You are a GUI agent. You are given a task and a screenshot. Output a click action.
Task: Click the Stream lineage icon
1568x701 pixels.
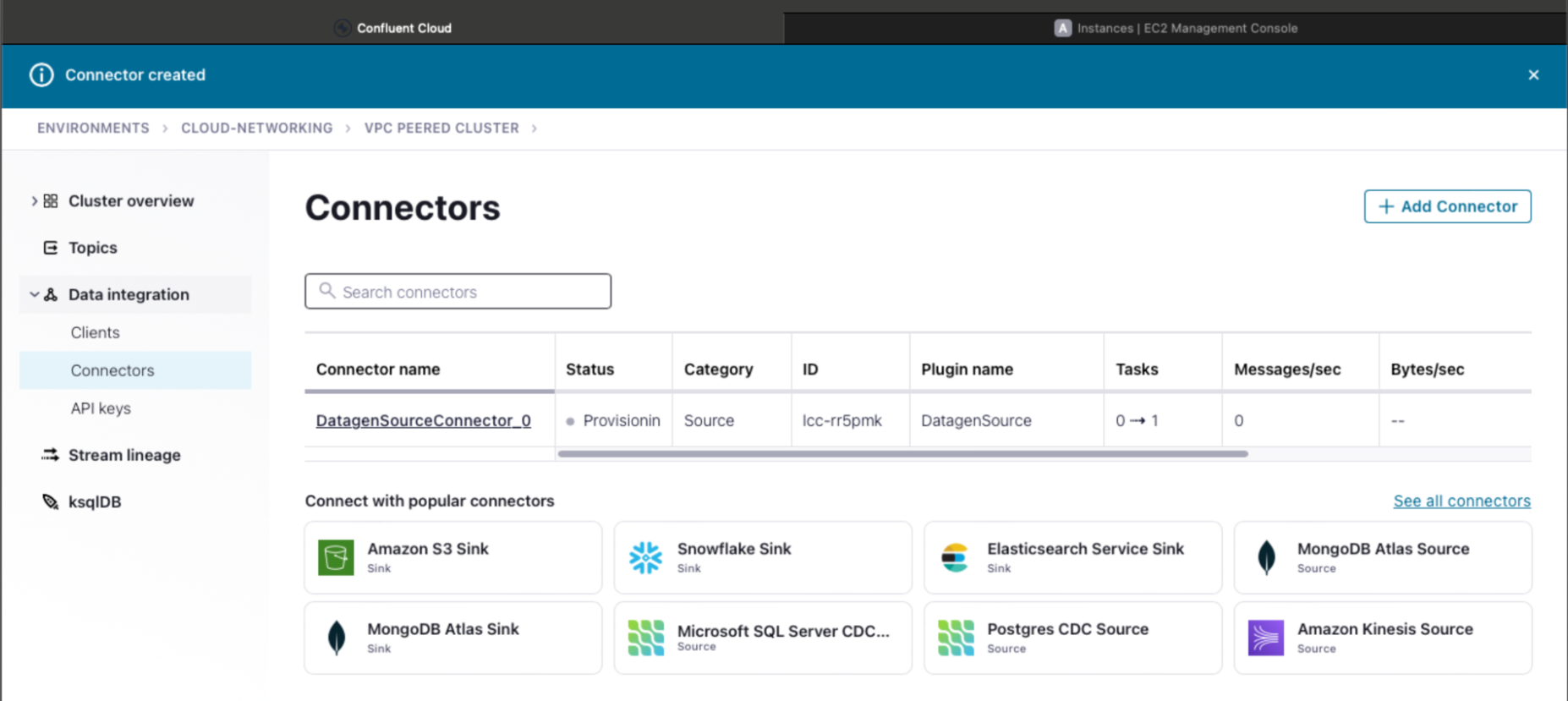click(51, 455)
